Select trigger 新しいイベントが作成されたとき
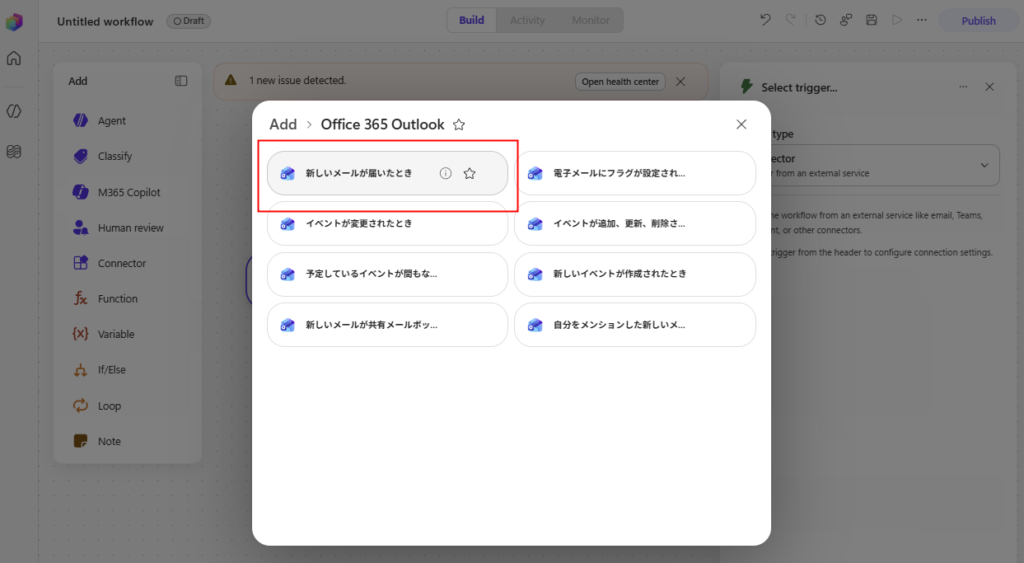The image size is (1024, 563). 635,274
